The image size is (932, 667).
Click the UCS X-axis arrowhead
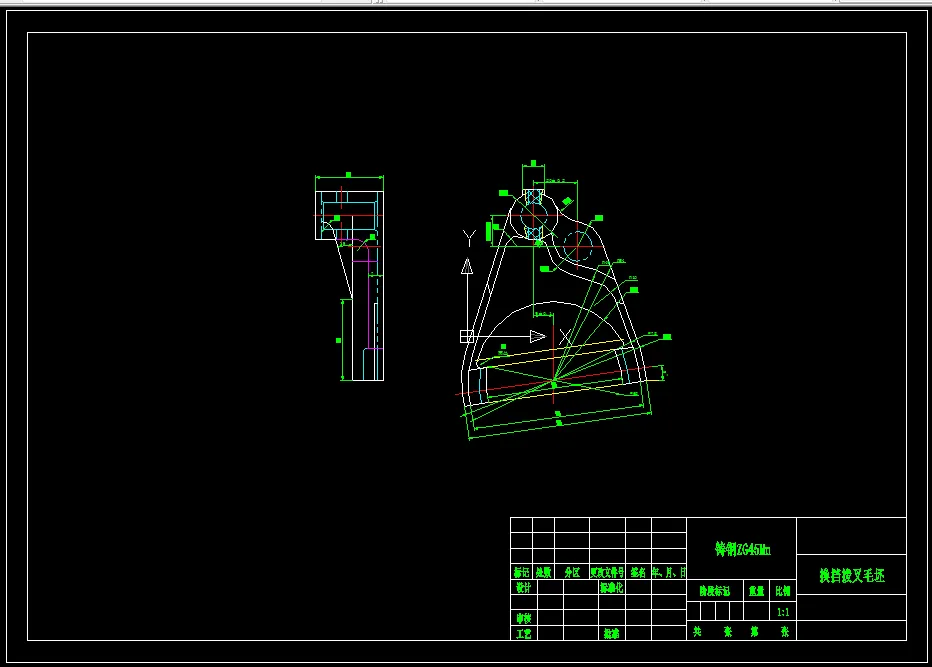click(538, 336)
